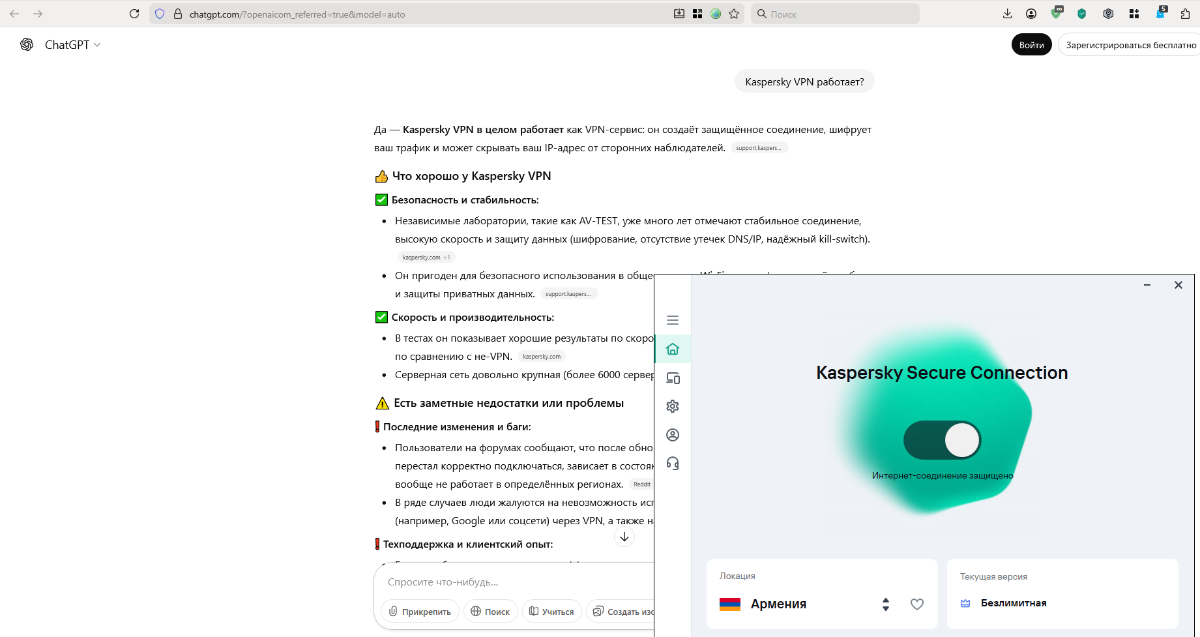
Task: Click the Armenia flag icon
Action: (x=730, y=604)
